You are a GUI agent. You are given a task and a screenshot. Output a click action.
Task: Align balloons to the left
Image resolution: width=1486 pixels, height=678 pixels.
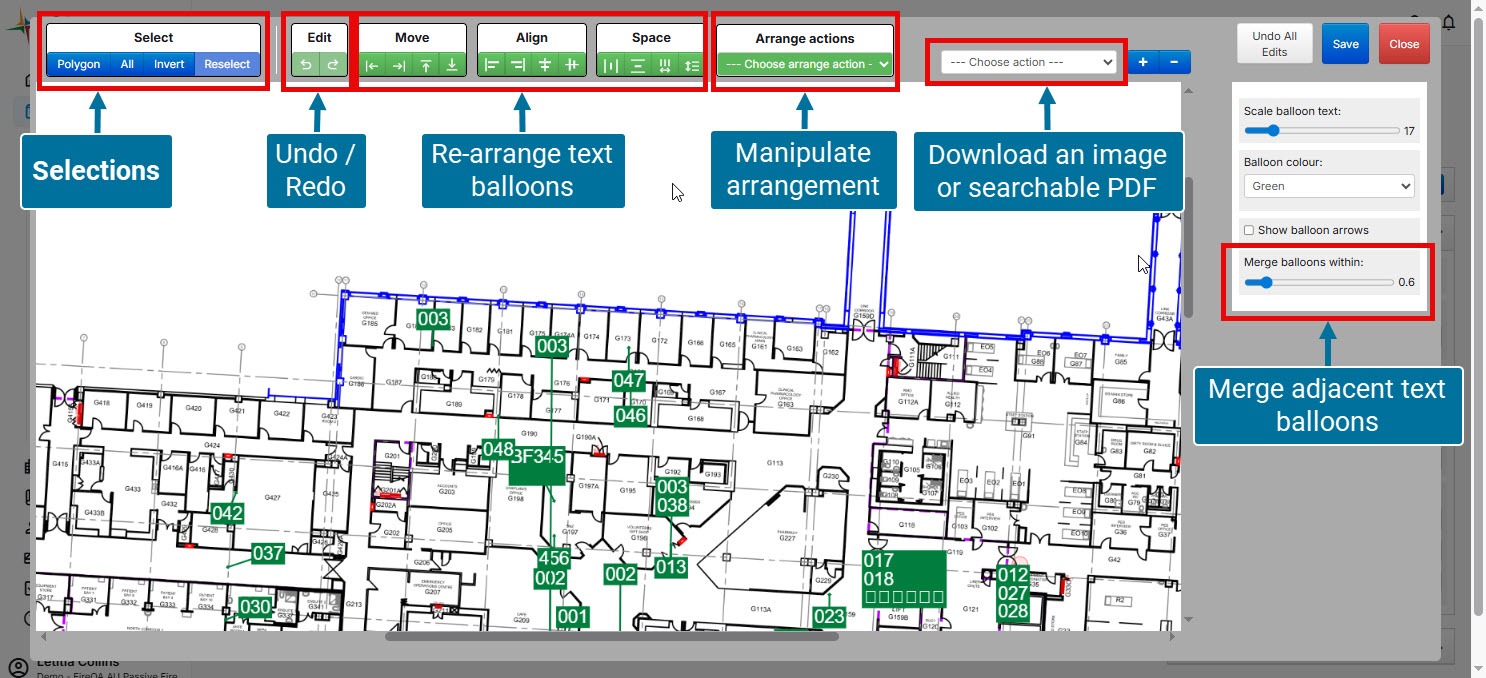[491, 65]
